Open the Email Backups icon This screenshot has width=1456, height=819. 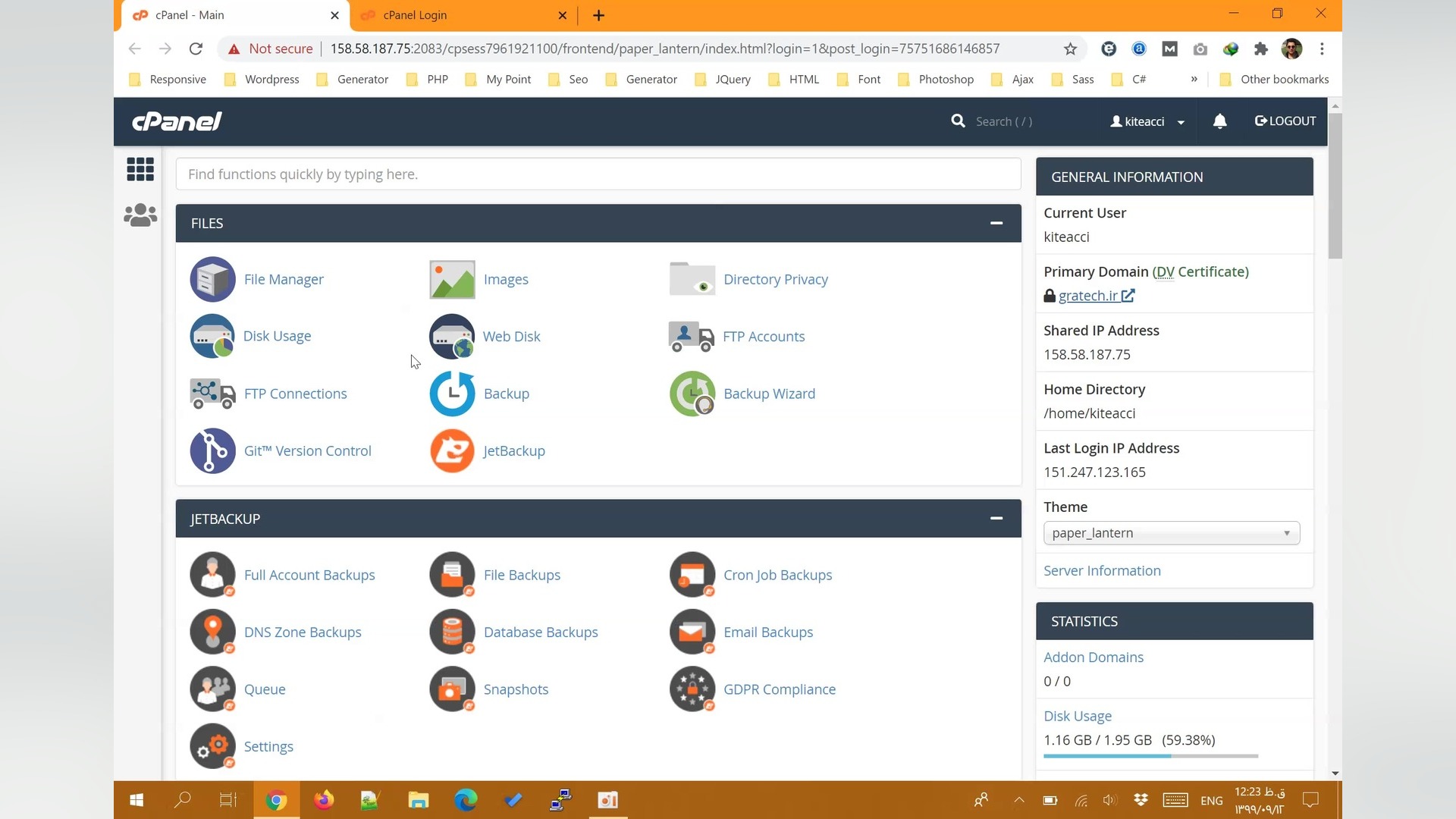692,632
